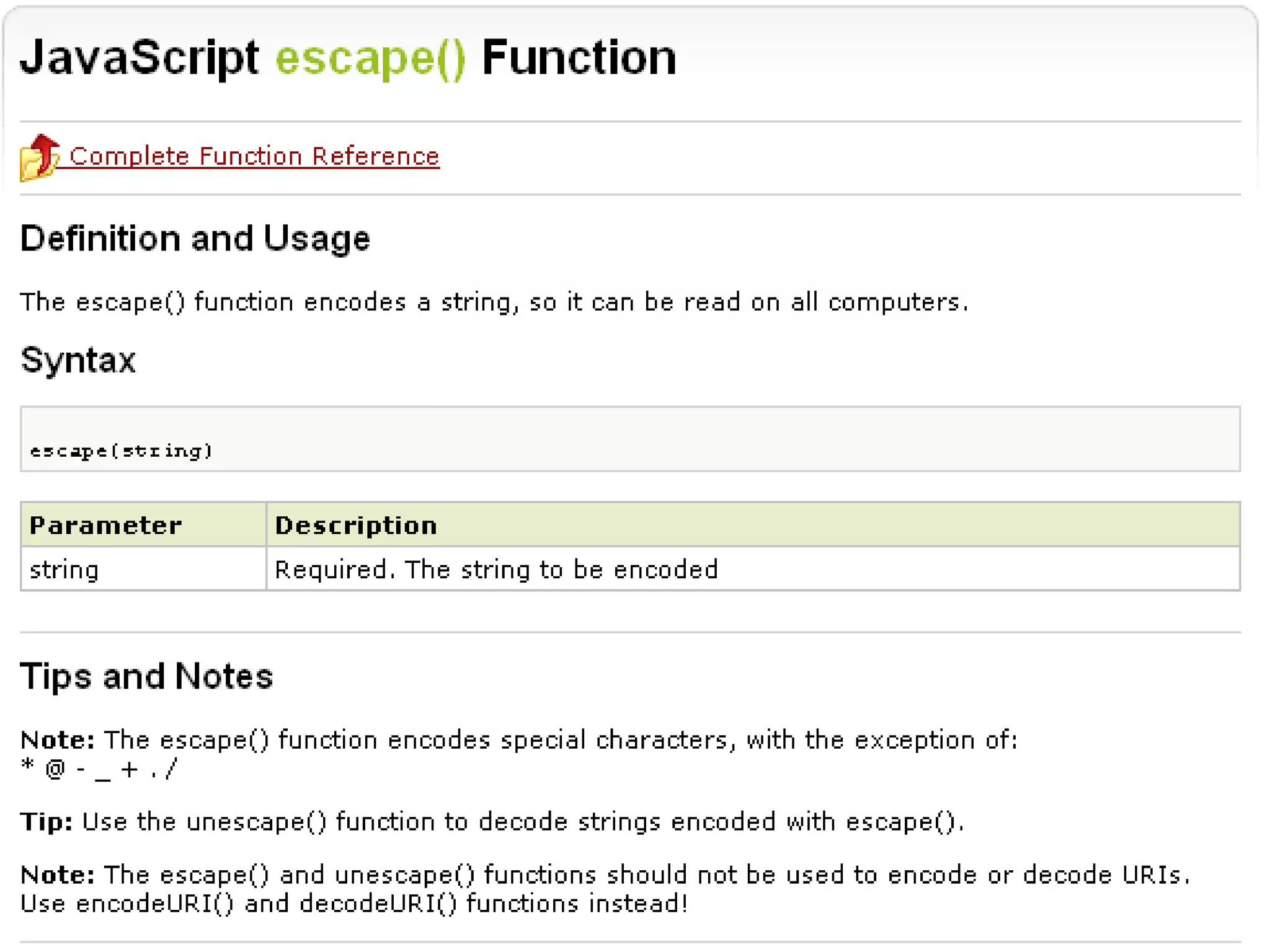The height and width of the screenshot is (952, 1270).
Task: Click the Parameter column header
Action: [x=105, y=526]
